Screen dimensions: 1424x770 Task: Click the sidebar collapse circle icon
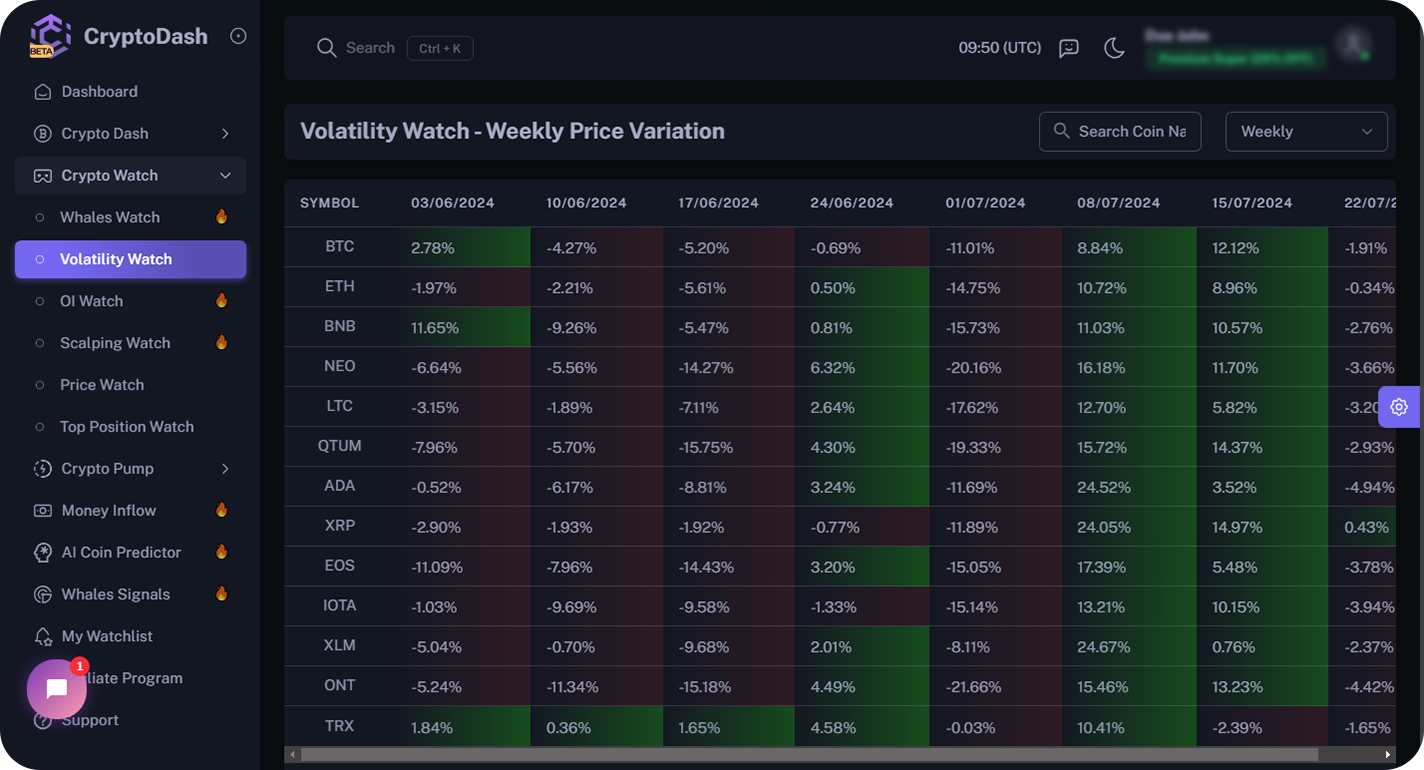238,36
